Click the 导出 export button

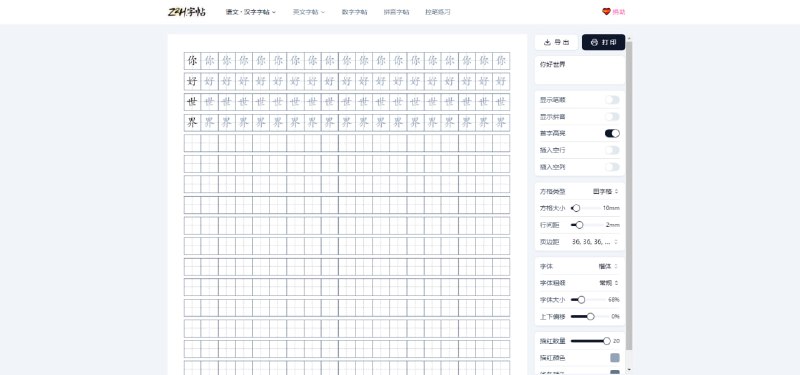point(556,42)
